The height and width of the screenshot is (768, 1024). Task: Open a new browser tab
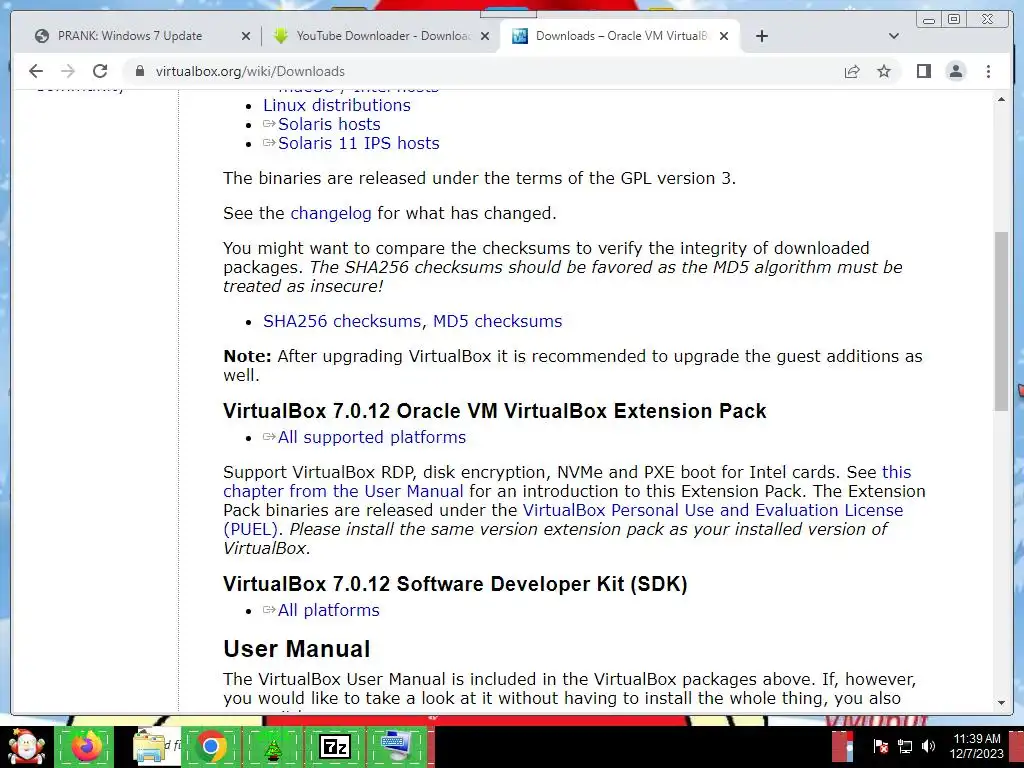pos(761,36)
